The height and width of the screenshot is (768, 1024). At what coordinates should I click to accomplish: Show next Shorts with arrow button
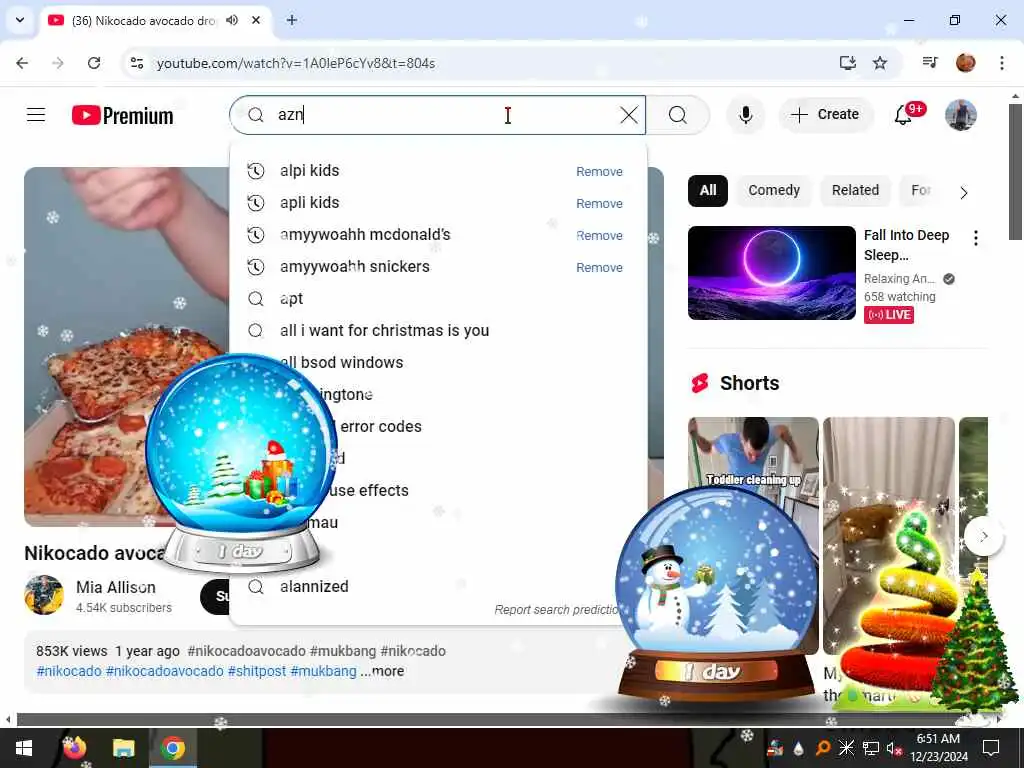(984, 536)
